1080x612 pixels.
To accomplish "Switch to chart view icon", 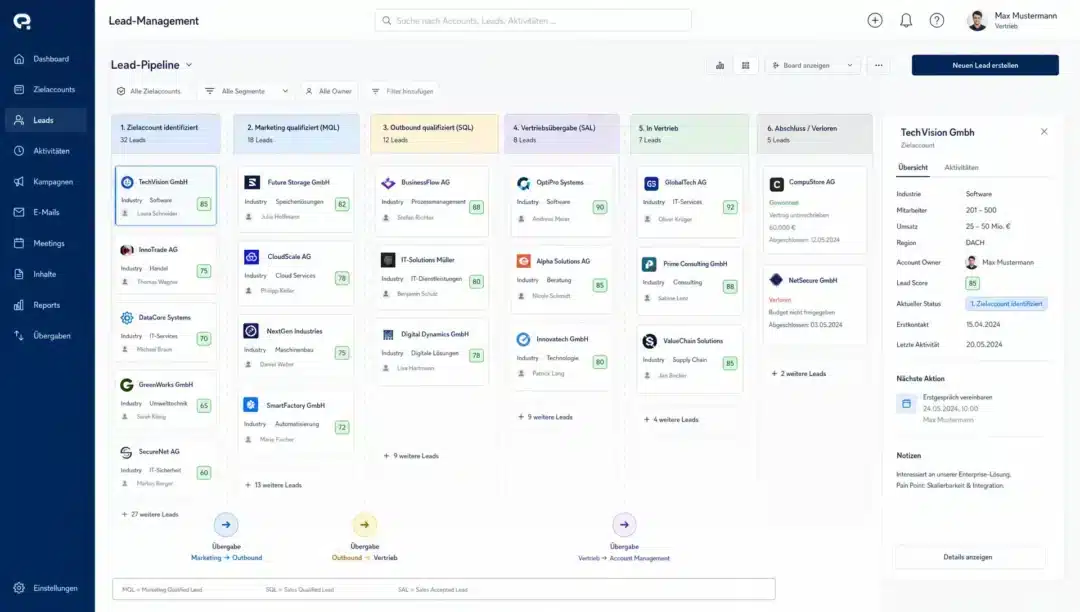I will (x=720, y=65).
